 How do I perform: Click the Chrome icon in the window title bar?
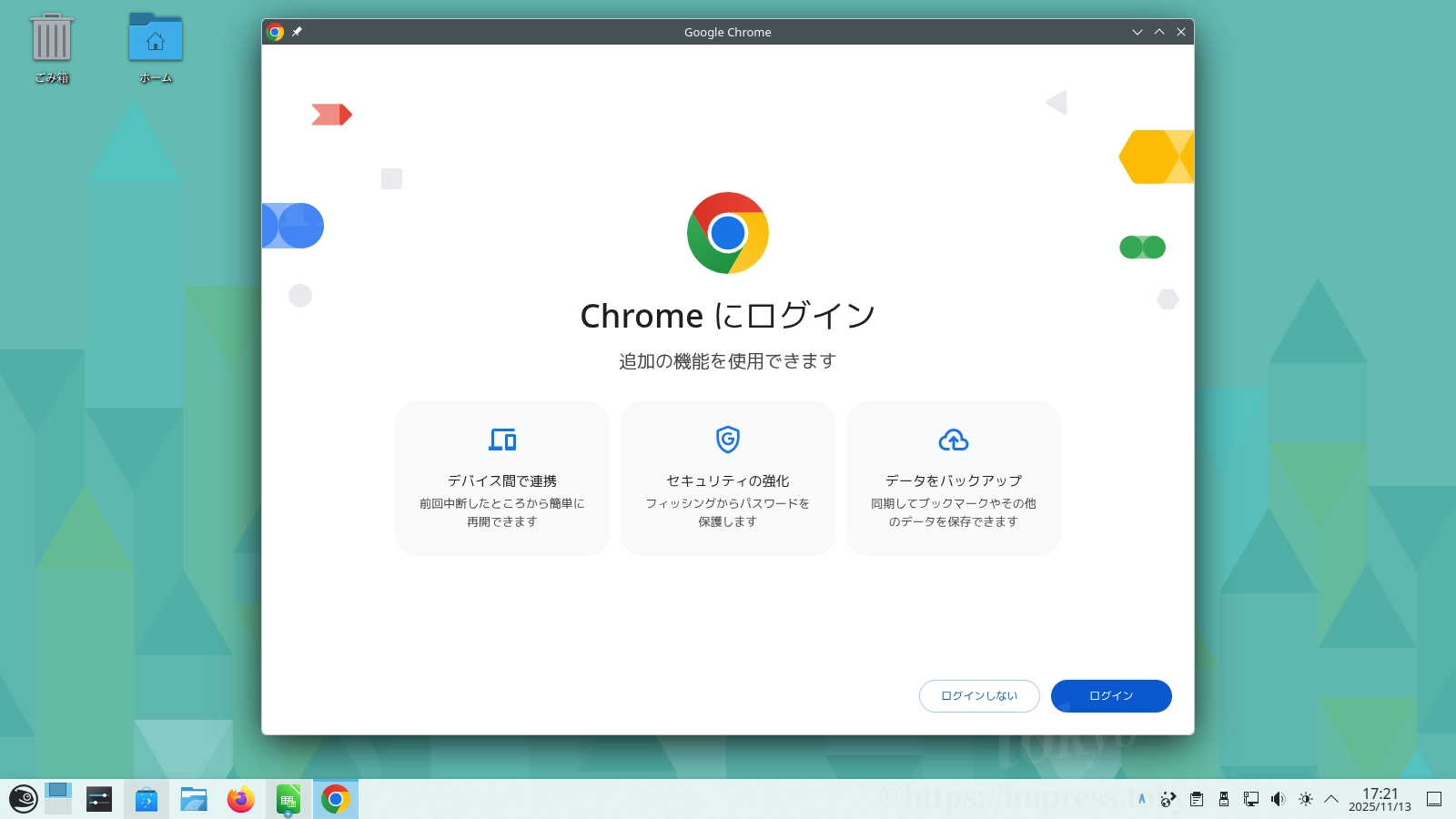(x=275, y=32)
